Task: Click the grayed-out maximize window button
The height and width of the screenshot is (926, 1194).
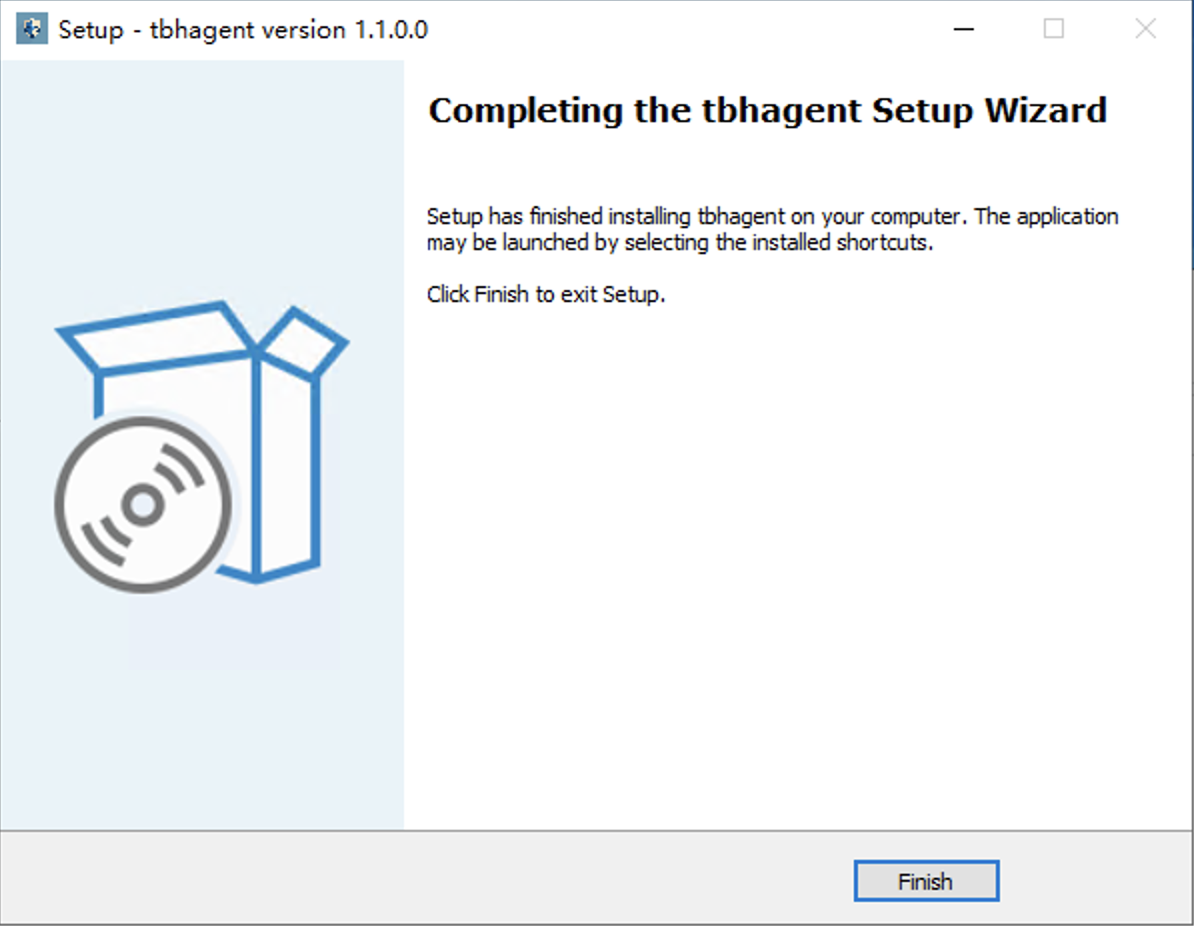Action: click(1054, 29)
